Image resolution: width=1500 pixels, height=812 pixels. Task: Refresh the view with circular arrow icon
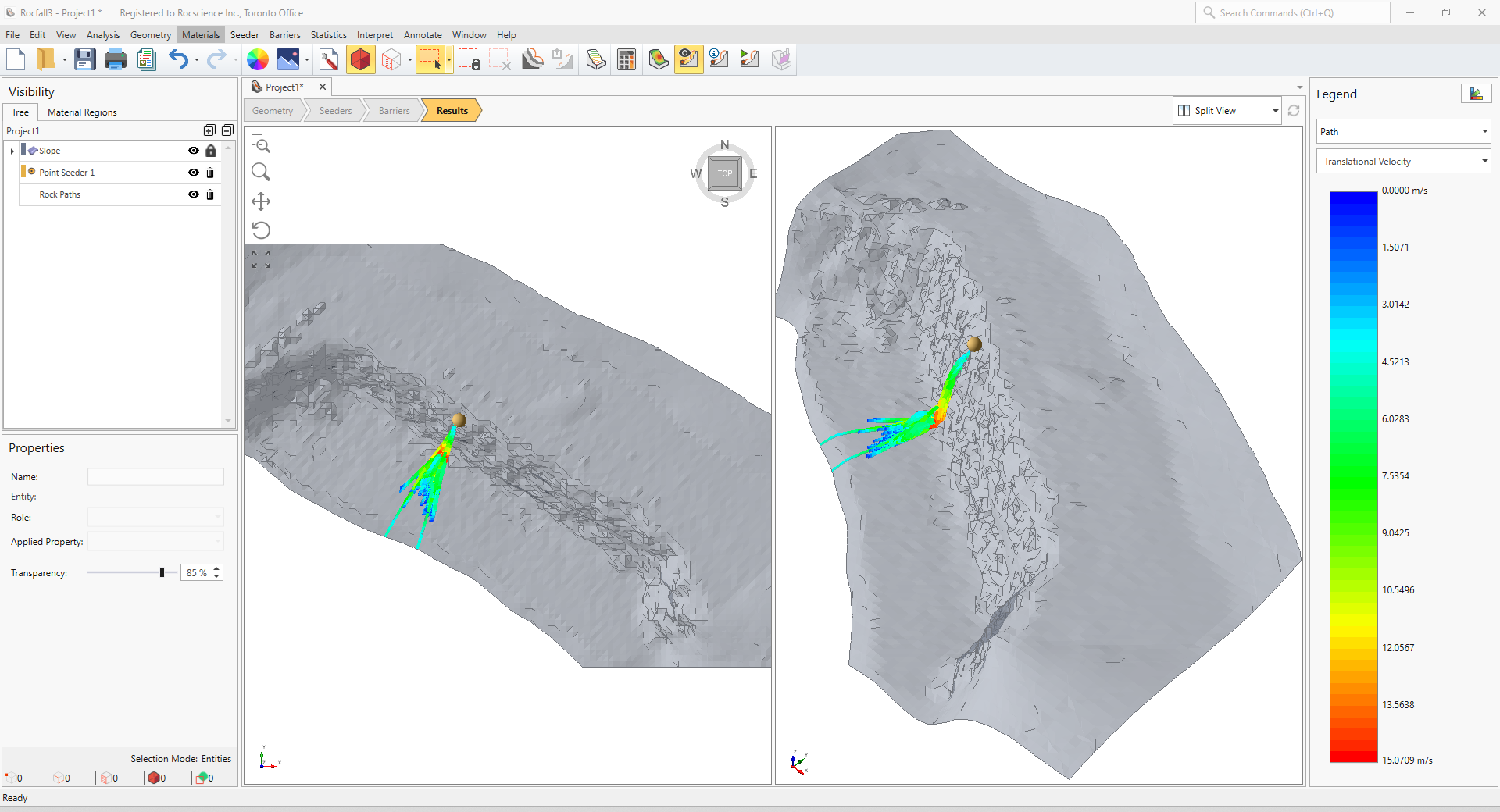[x=1294, y=111]
